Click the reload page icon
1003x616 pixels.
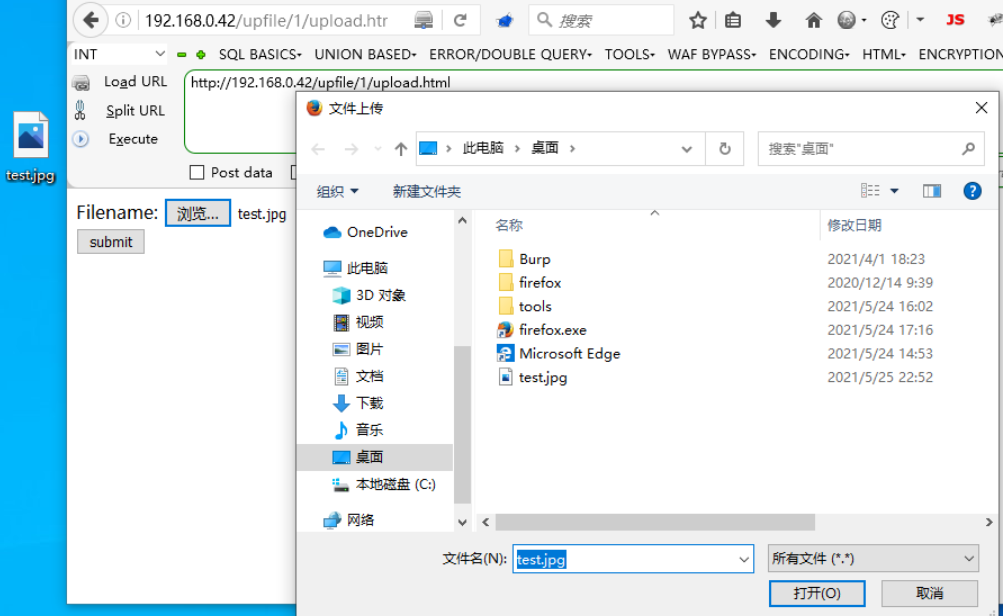pyautogui.click(x=460, y=19)
